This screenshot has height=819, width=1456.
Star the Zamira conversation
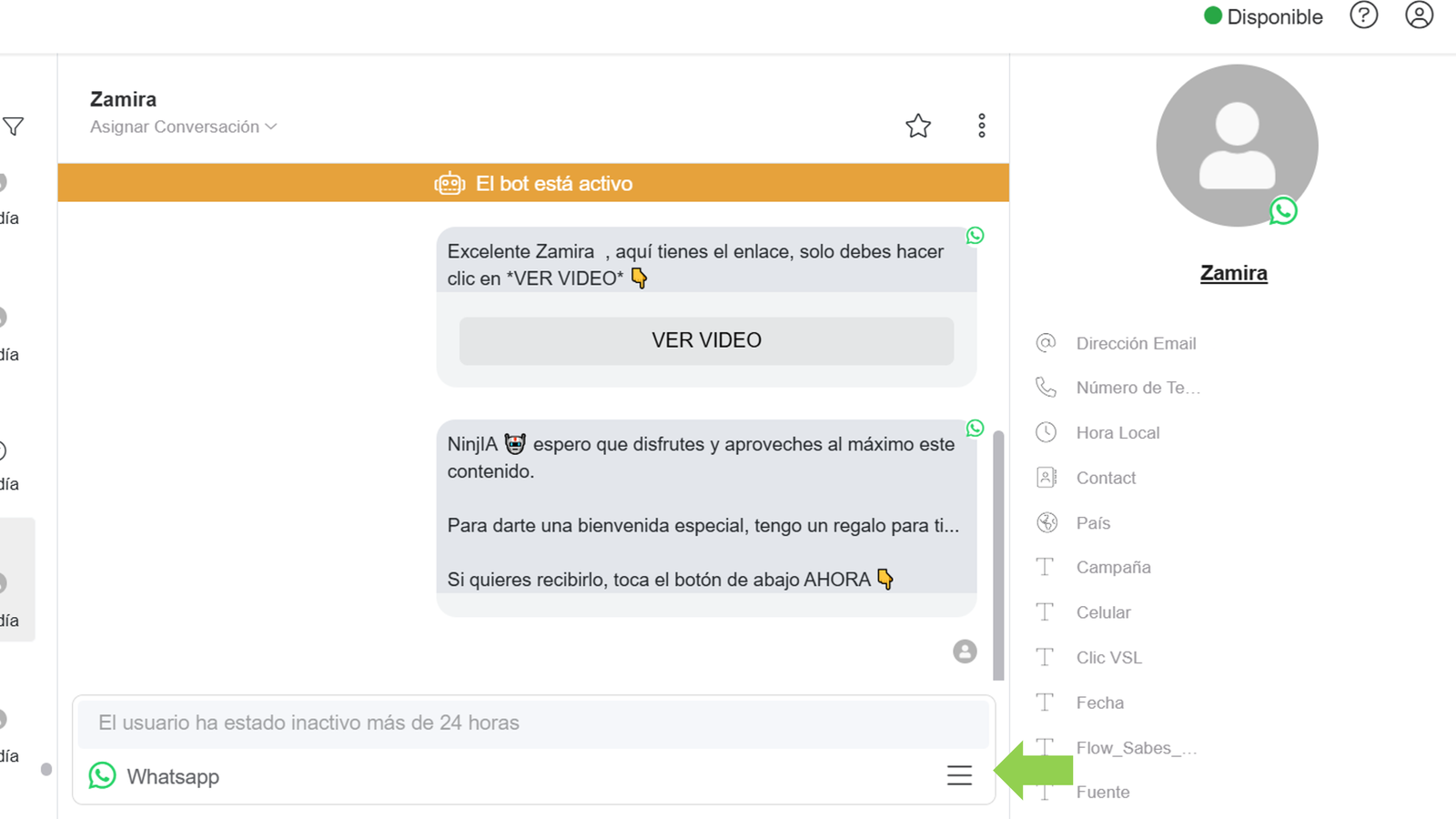pos(918,126)
